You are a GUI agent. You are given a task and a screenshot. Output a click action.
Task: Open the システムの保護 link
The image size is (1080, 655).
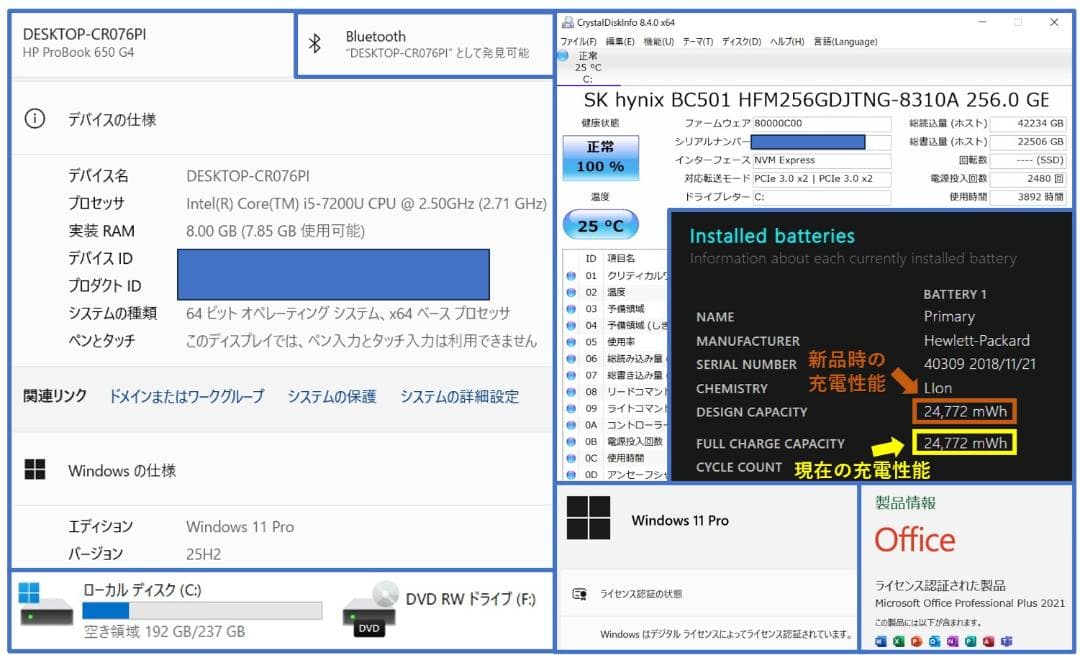coord(332,396)
